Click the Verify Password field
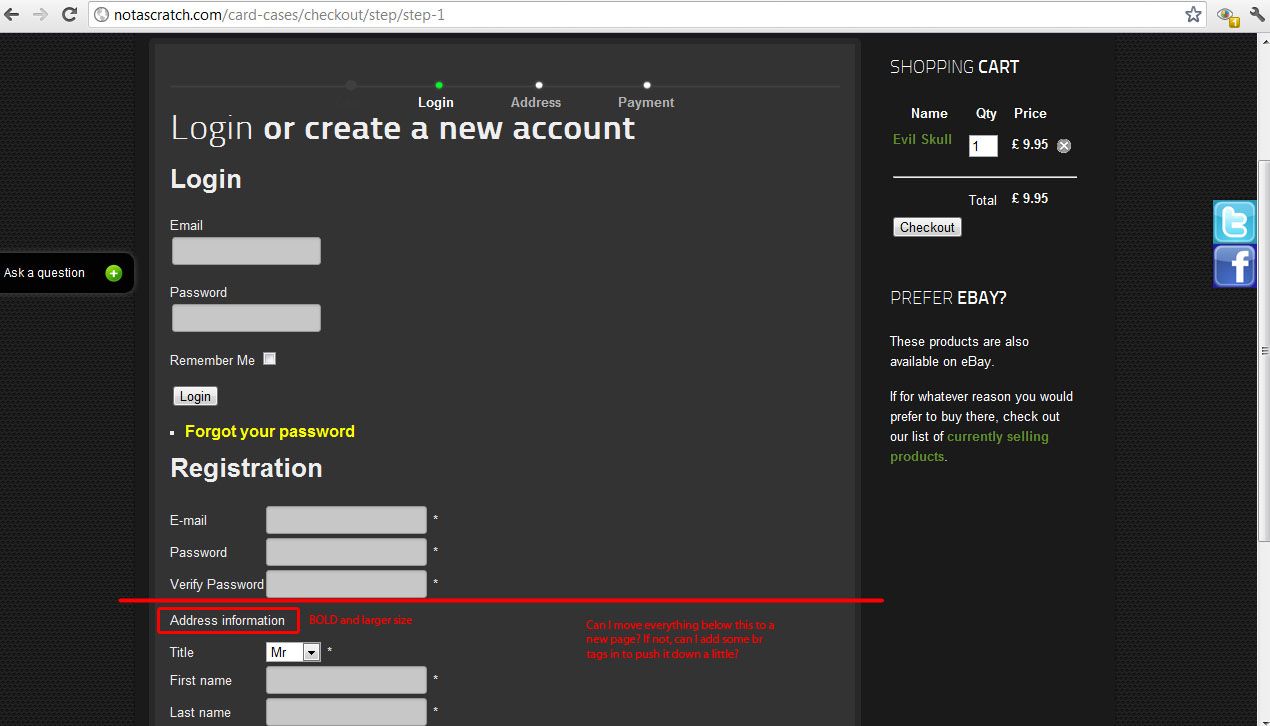The width and height of the screenshot is (1270, 726). point(346,584)
